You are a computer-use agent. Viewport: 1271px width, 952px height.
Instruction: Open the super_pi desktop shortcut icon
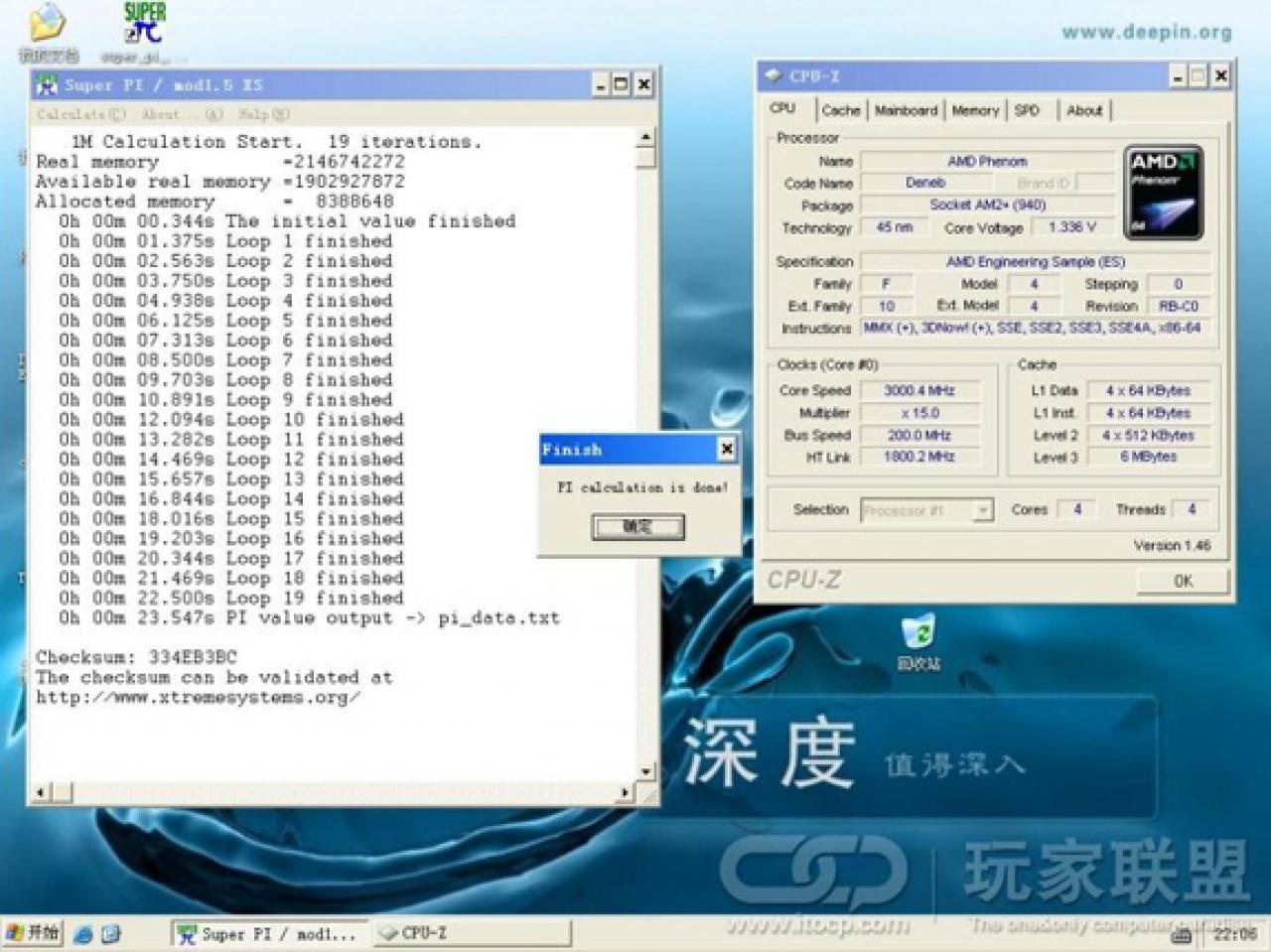pyautogui.click(x=144, y=24)
